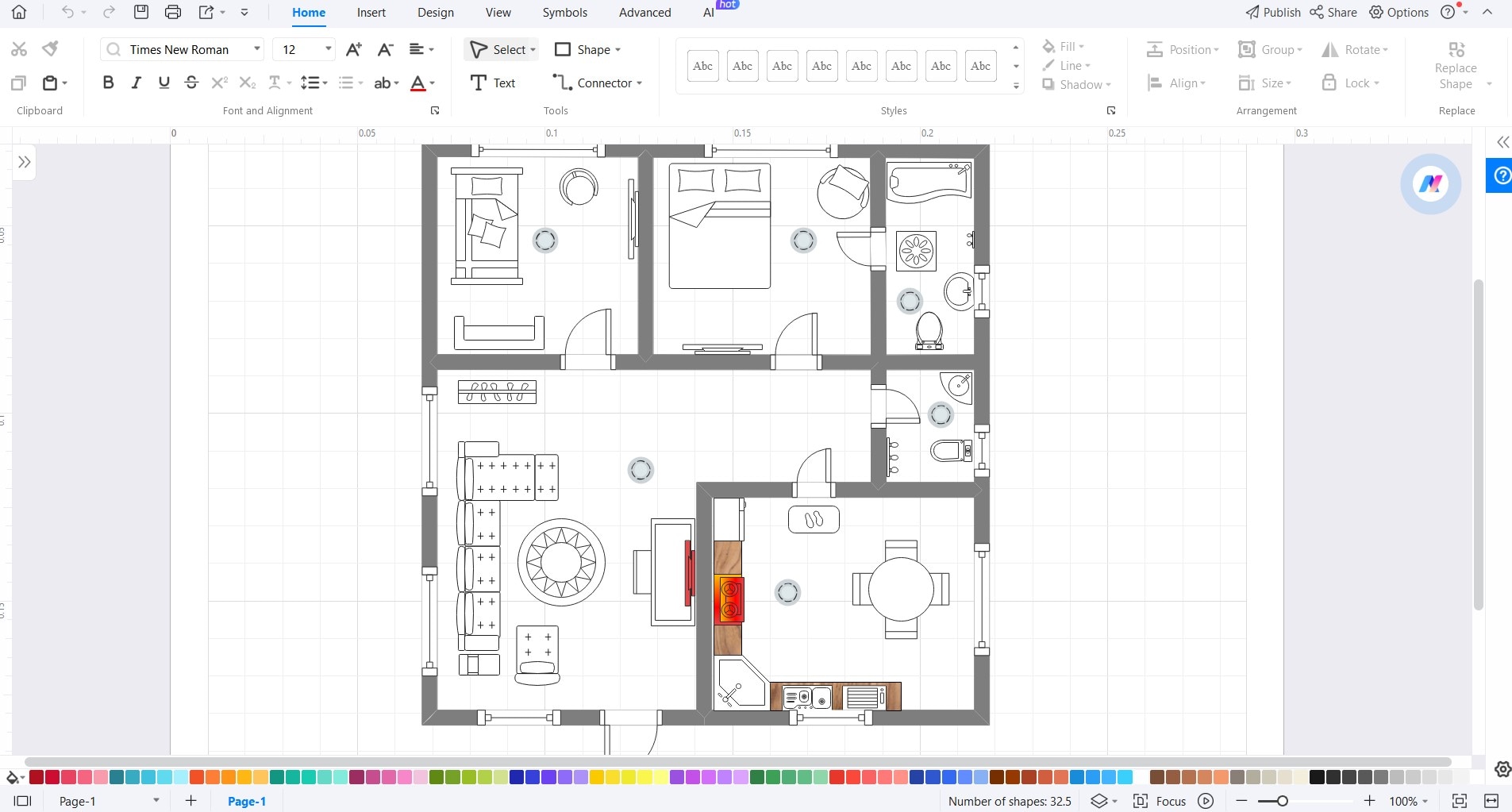The image size is (1512, 812).
Task: Click the Subscript icon
Action: 248,83
